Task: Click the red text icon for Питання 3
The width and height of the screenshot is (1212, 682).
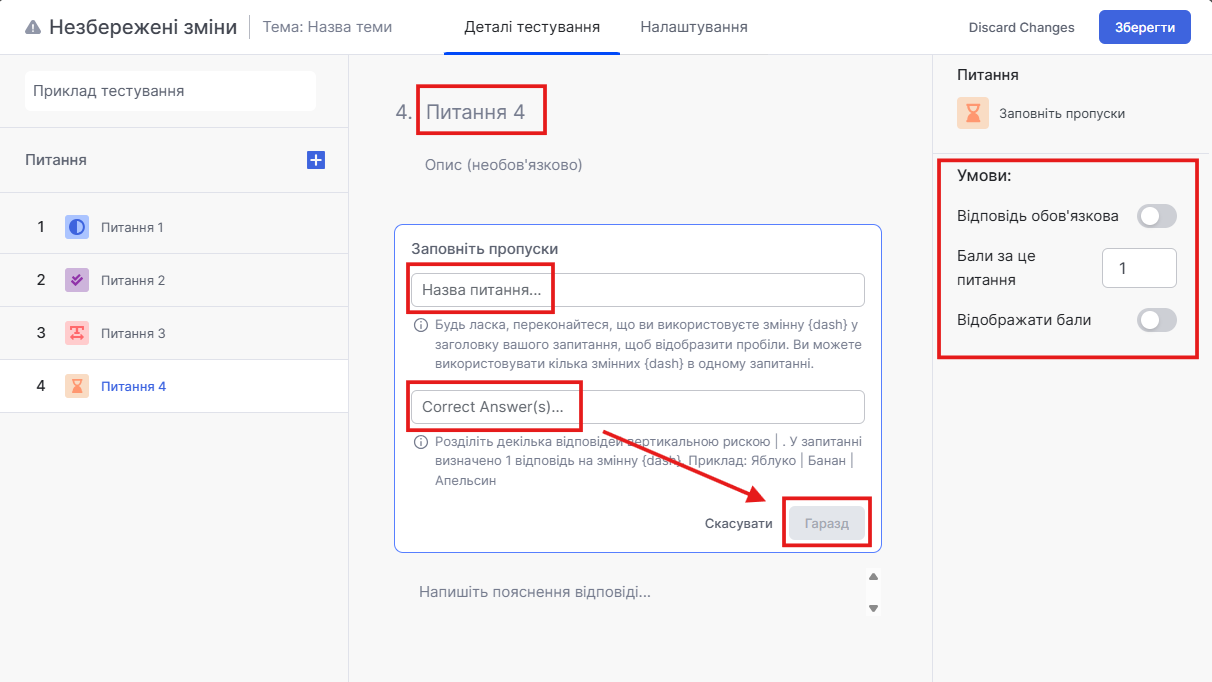Action: click(77, 333)
